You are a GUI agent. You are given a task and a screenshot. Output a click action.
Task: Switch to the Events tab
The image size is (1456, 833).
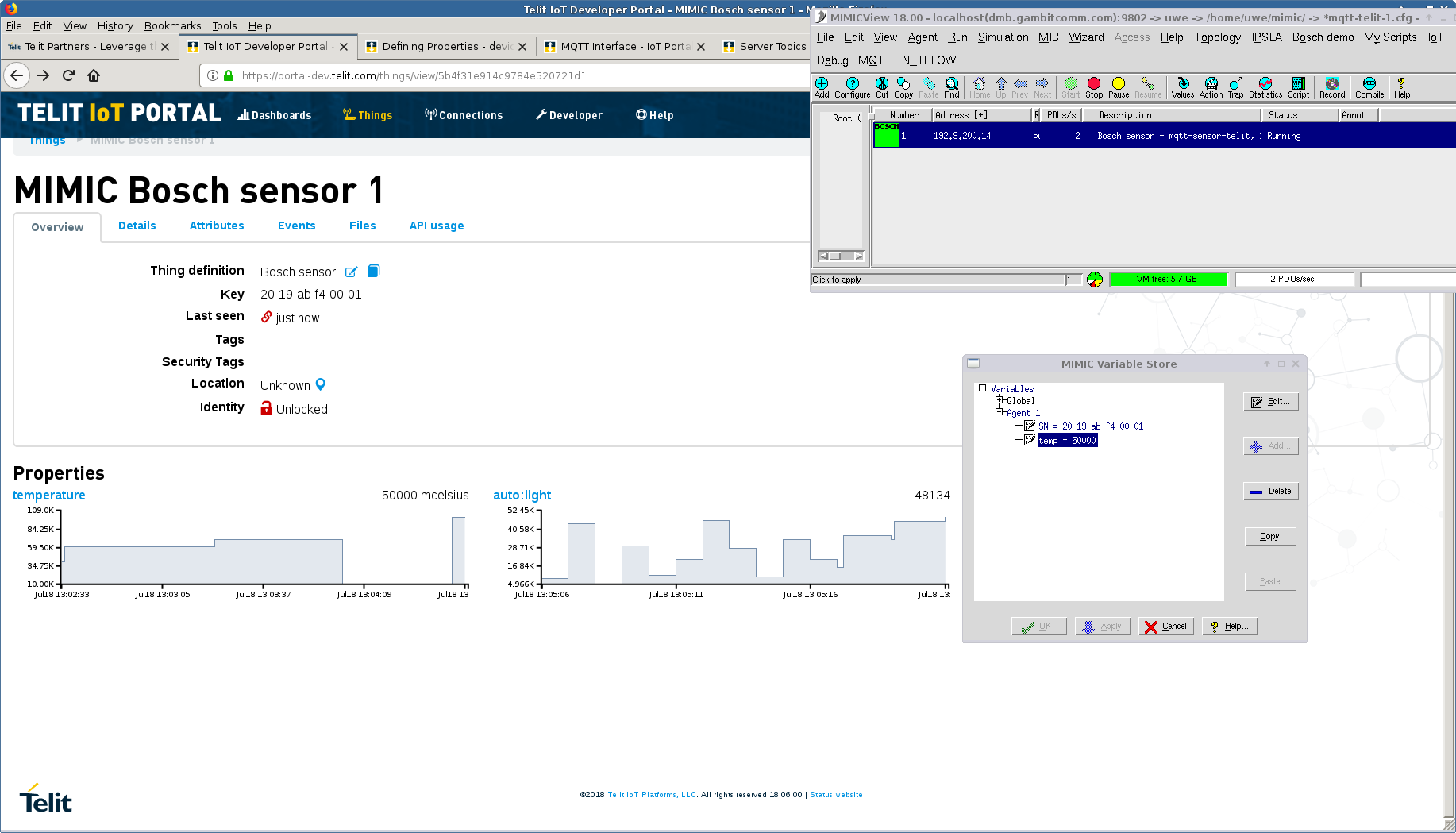296,226
